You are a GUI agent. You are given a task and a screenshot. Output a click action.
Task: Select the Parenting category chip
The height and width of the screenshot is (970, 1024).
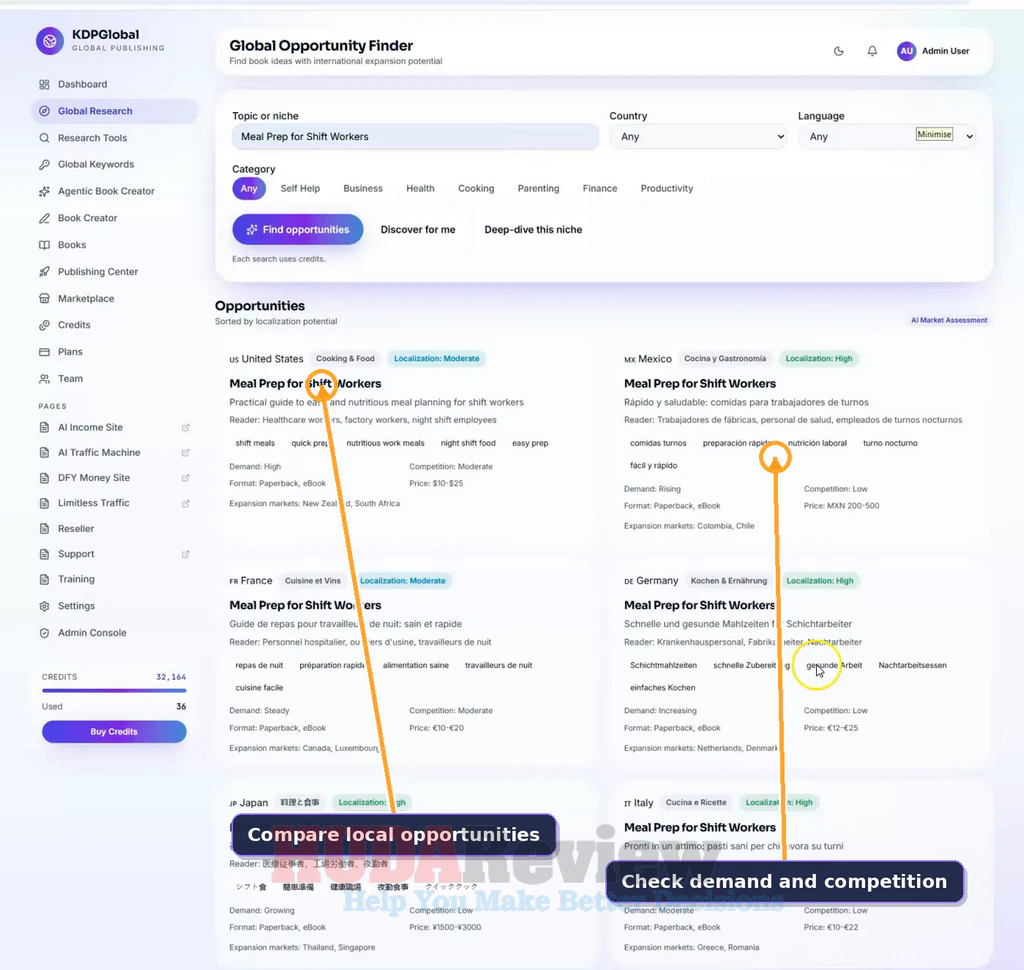[x=539, y=189]
